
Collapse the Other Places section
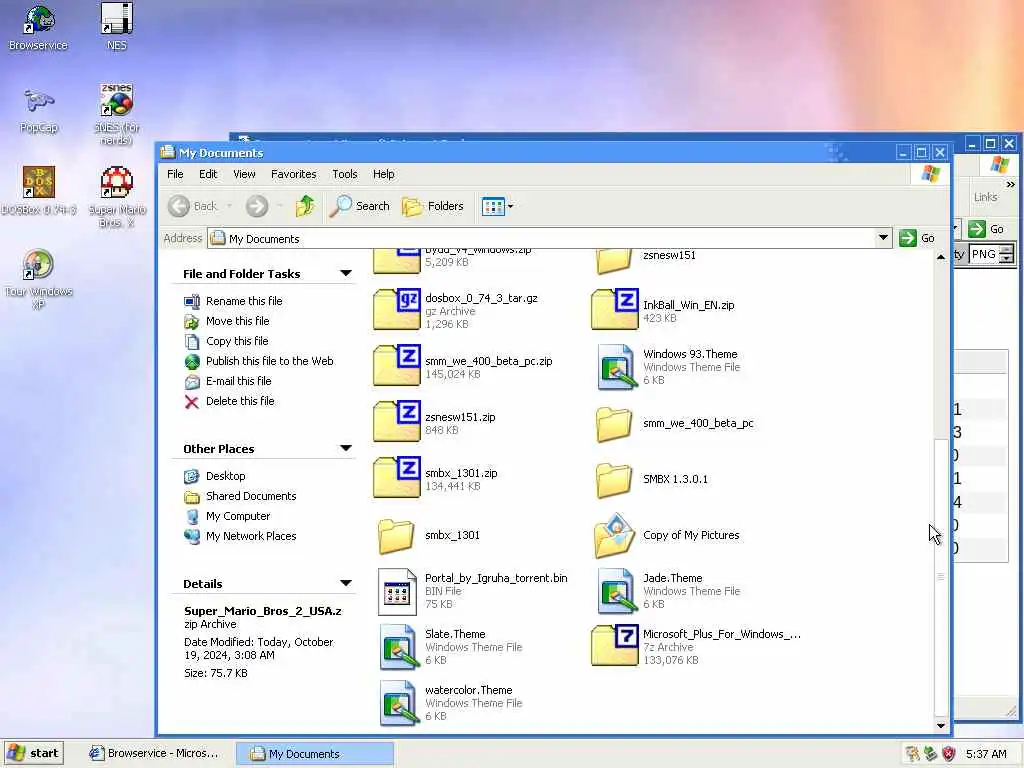(346, 449)
